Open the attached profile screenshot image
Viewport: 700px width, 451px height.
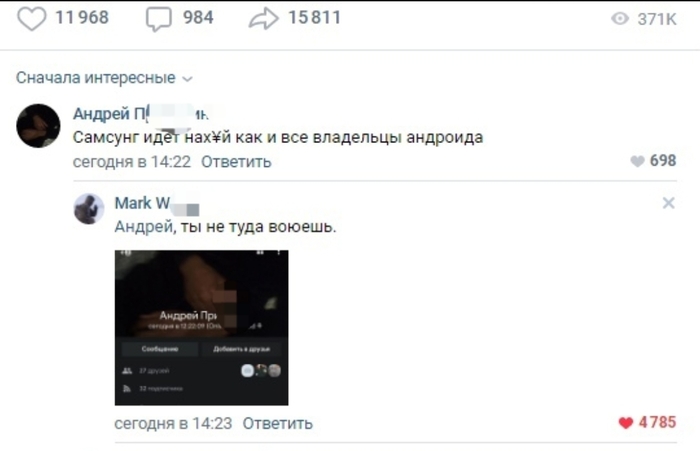click(x=201, y=328)
